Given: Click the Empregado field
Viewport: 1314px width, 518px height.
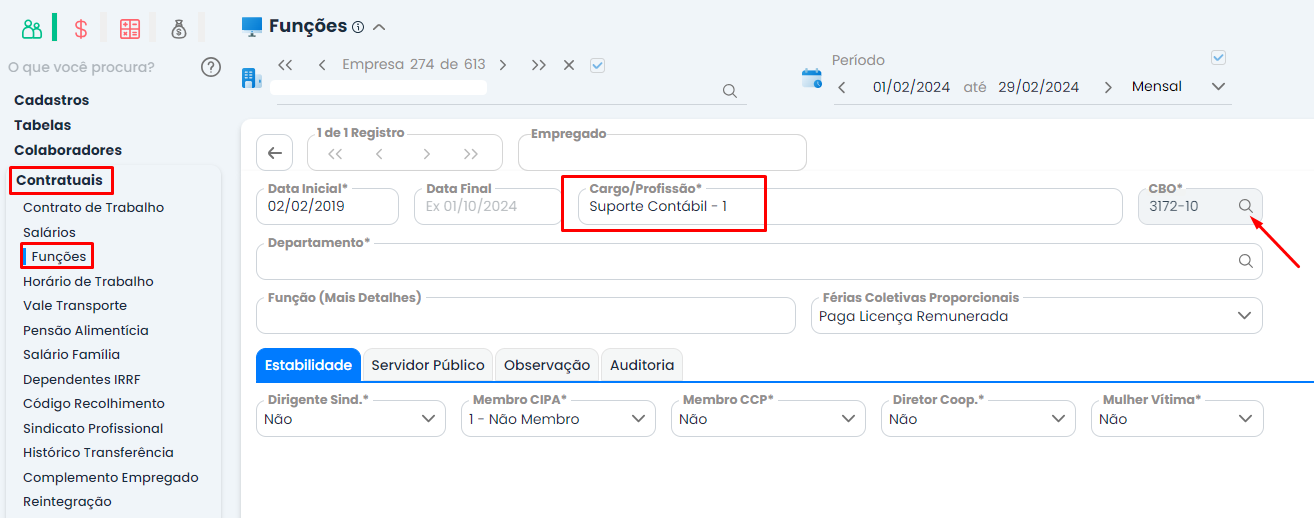Looking at the screenshot, I should click(x=662, y=153).
